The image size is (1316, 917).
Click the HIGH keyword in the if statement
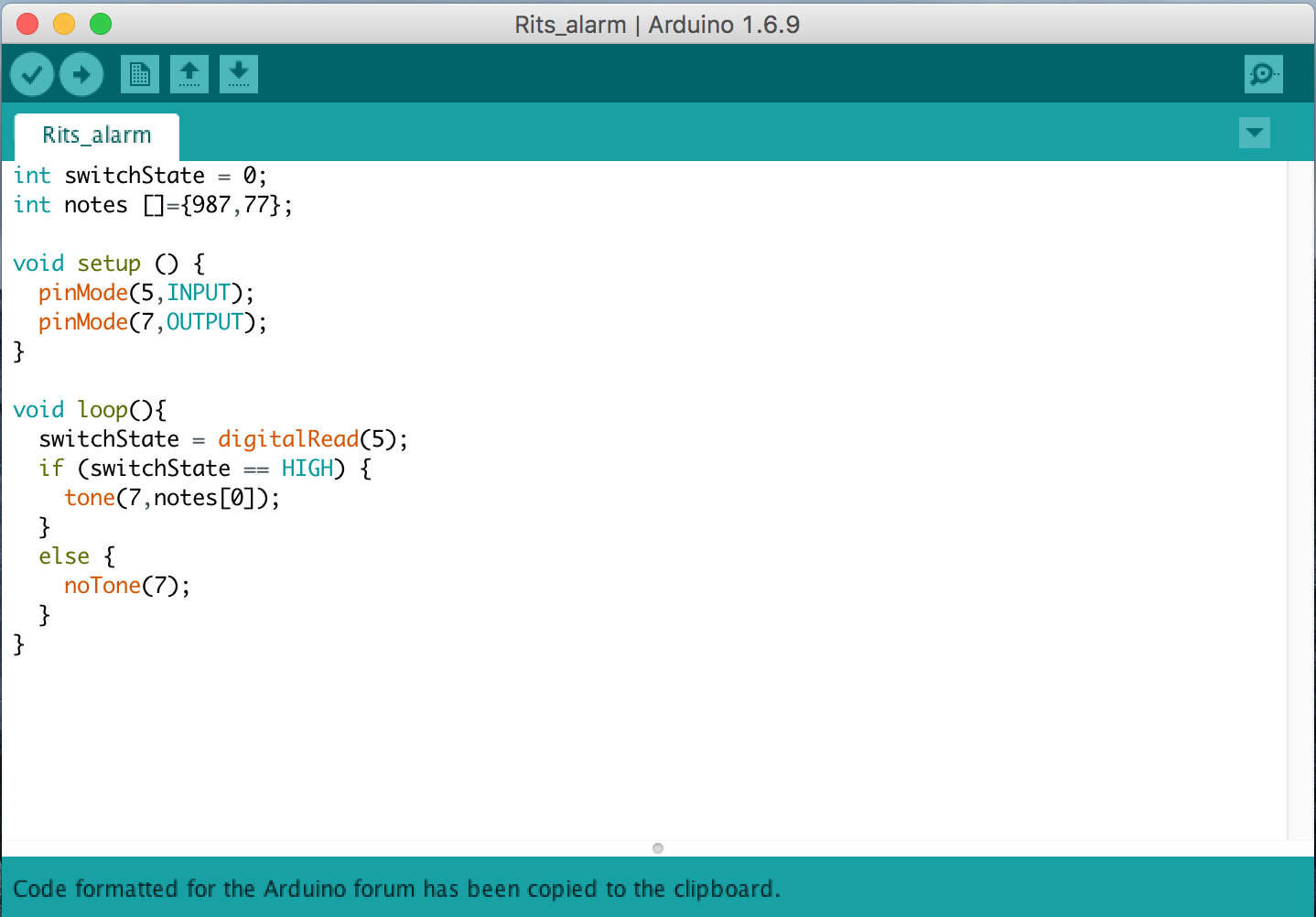(307, 469)
